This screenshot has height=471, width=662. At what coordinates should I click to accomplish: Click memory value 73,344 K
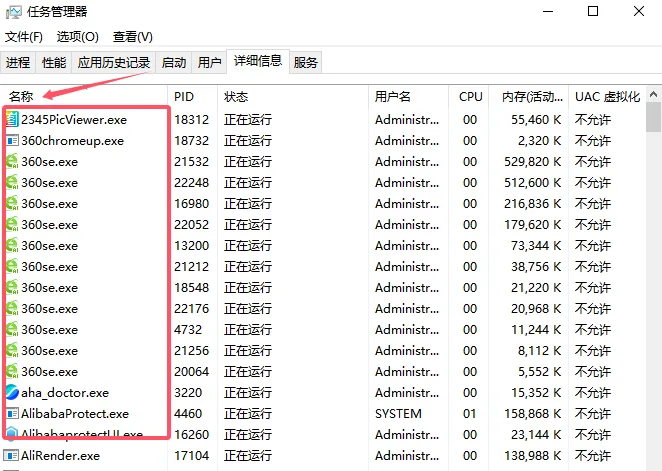point(536,246)
